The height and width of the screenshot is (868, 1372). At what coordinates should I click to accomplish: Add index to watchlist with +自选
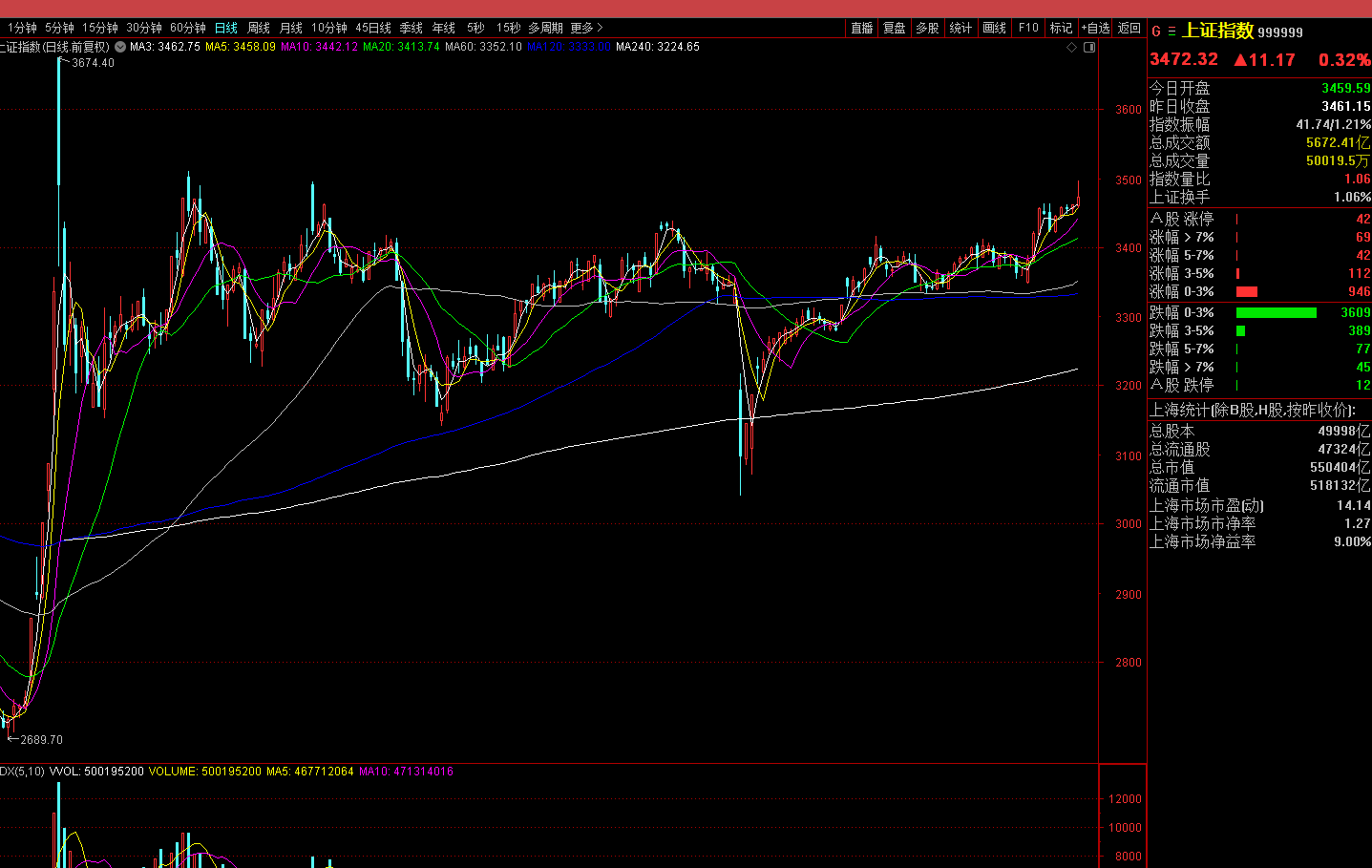(1095, 28)
